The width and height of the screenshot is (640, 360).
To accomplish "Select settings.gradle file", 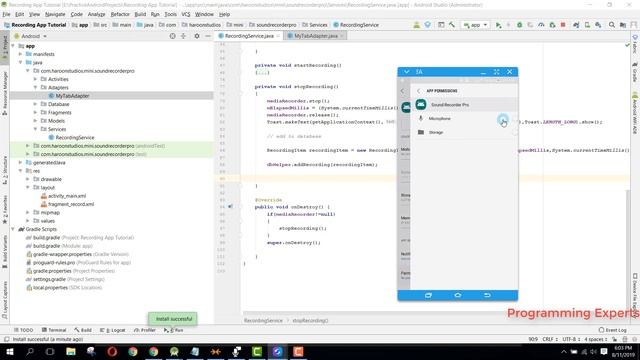I will 49,279.
